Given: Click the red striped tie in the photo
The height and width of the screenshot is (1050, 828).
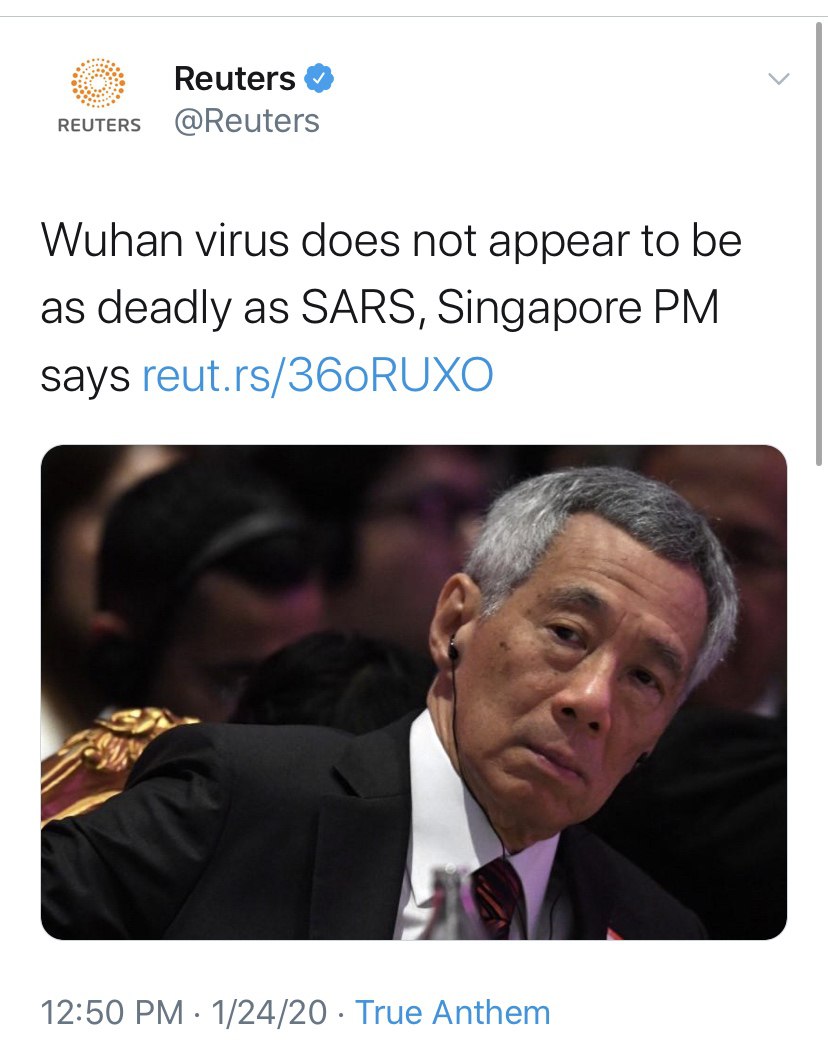Looking at the screenshot, I should 498,897.
